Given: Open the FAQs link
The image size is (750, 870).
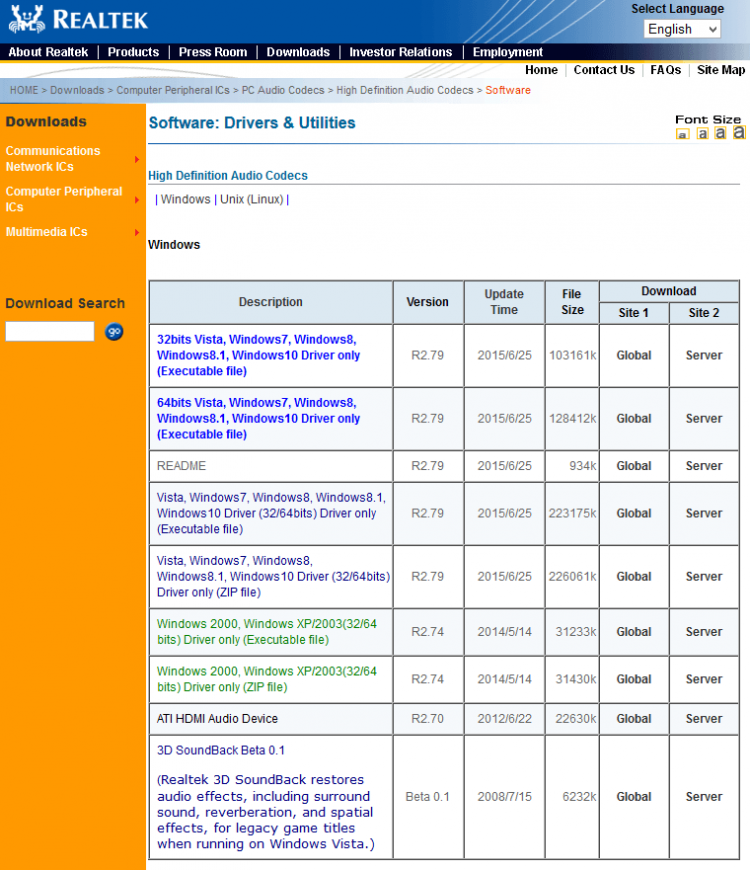Looking at the screenshot, I should pos(665,70).
